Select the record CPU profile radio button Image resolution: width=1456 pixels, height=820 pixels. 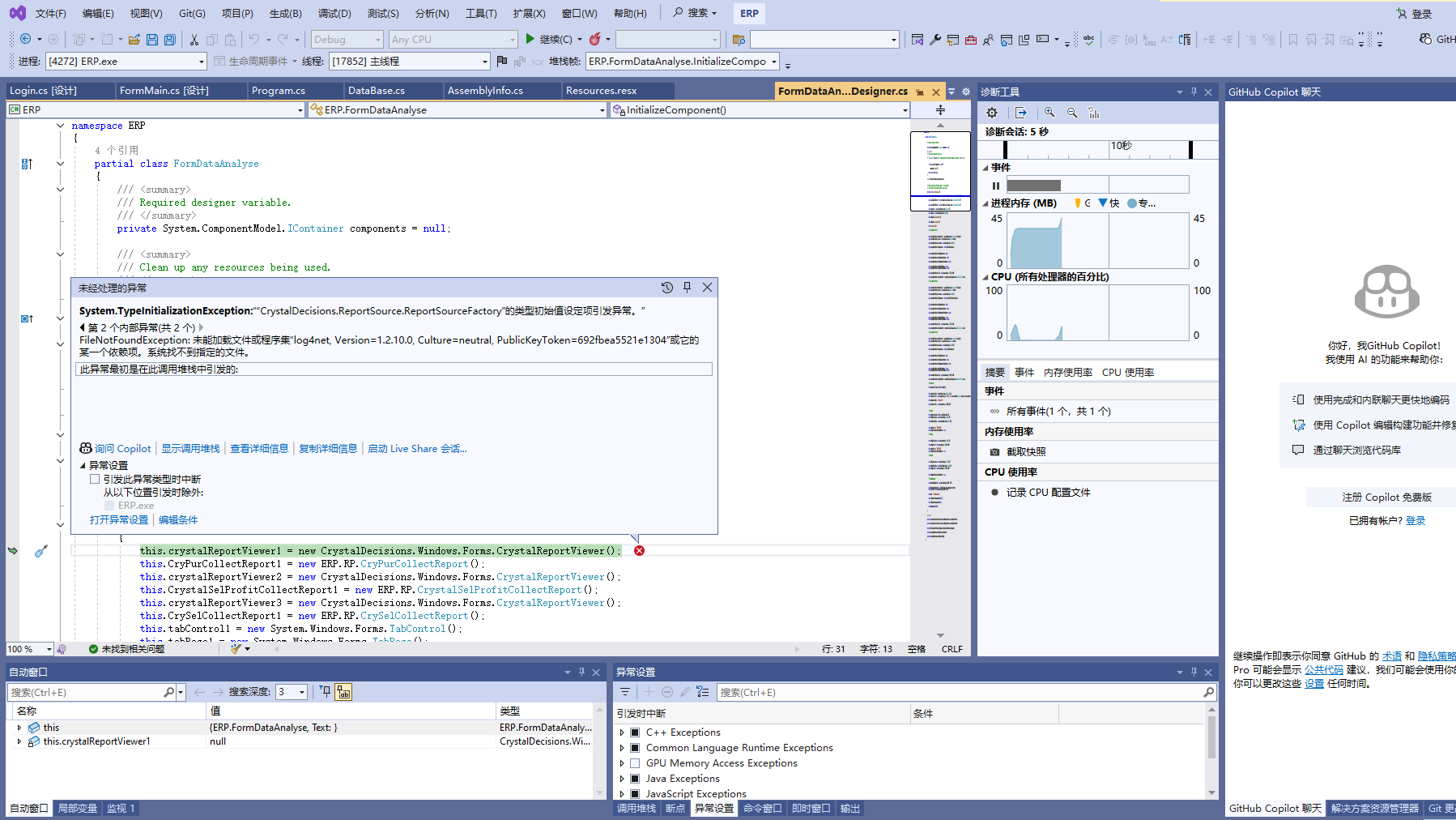pyautogui.click(x=994, y=493)
